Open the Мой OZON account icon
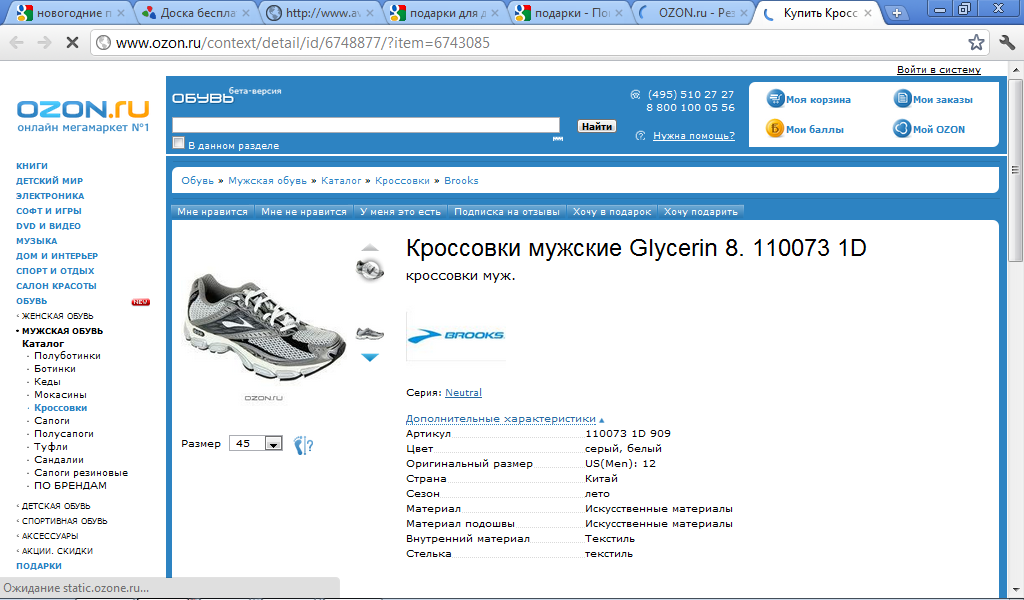The width and height of the screenshot is (1024, 600). [x=902, y=129]
